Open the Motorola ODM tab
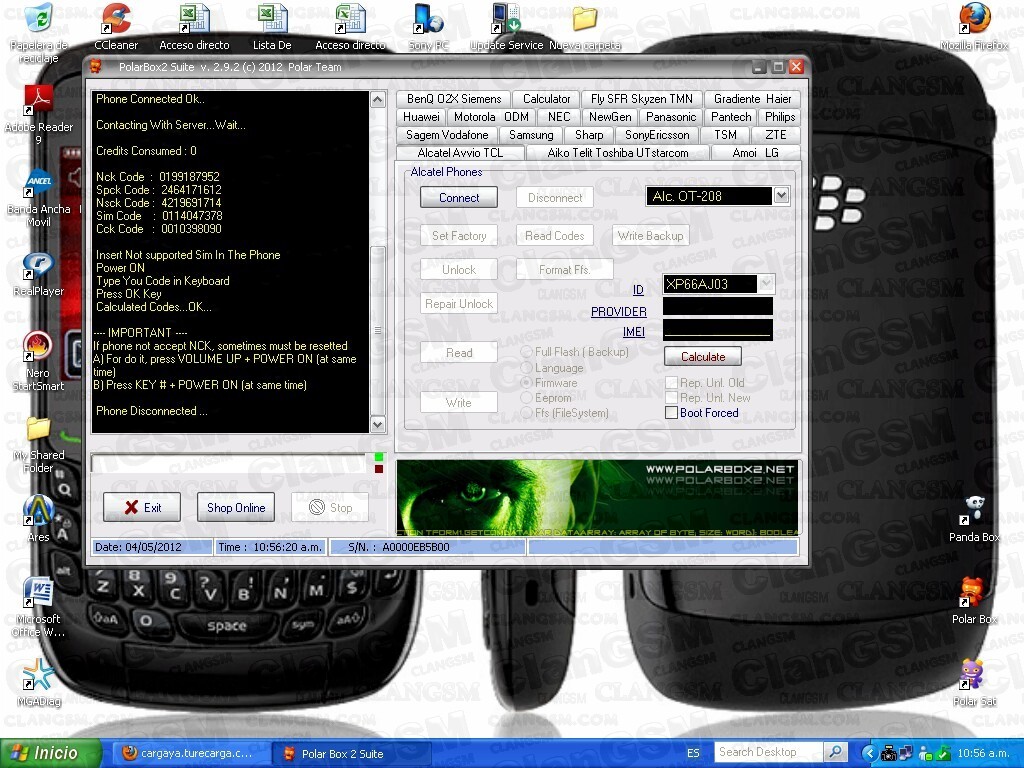Image resolution: width=1024 pixels, height=768 pixels. [x=491, y=117]
